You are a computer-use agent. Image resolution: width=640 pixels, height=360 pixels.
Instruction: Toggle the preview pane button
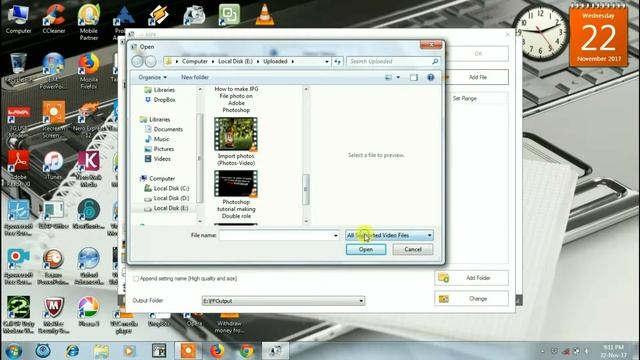(x=414, y=77)
